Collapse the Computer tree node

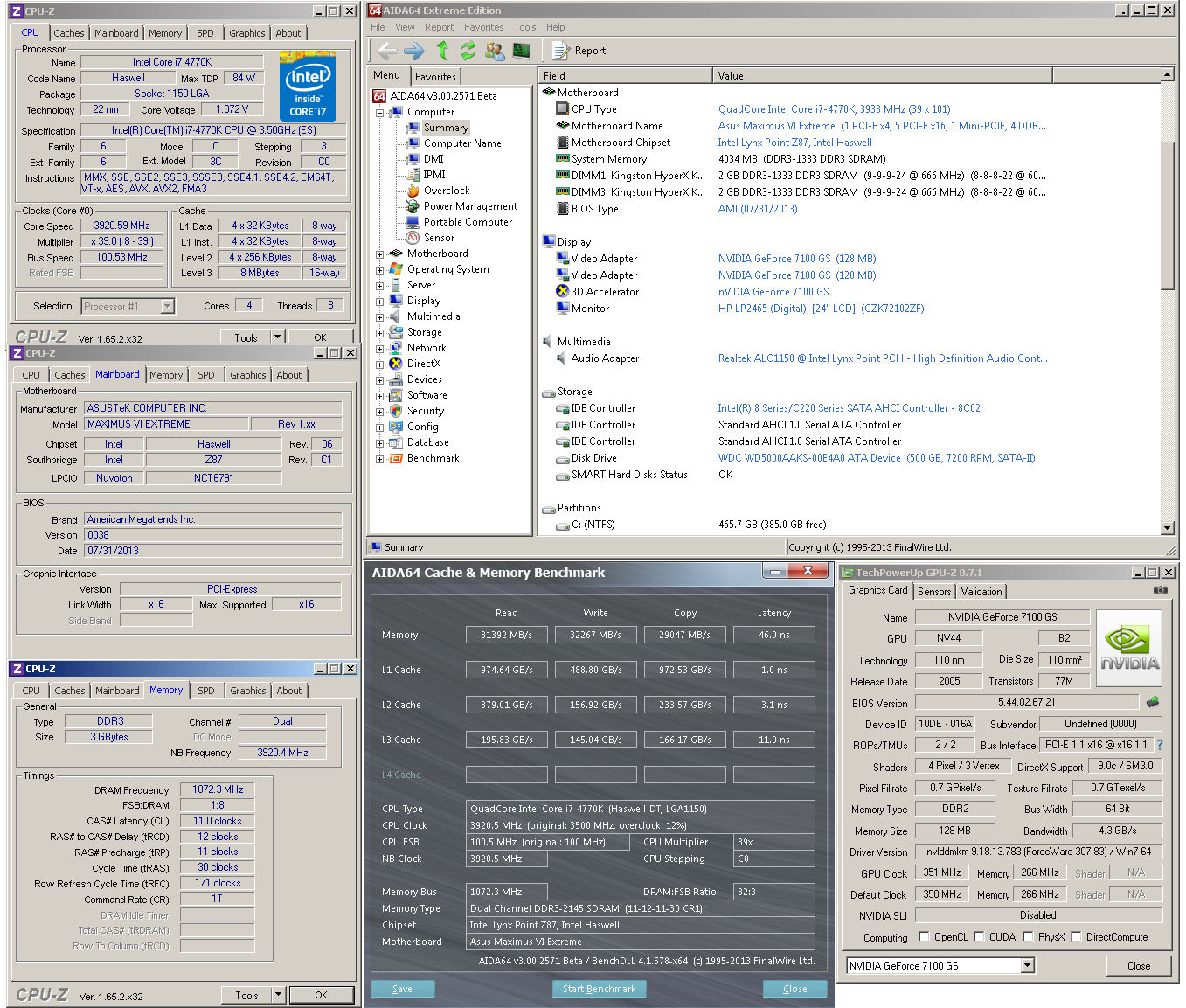(379, 113)
